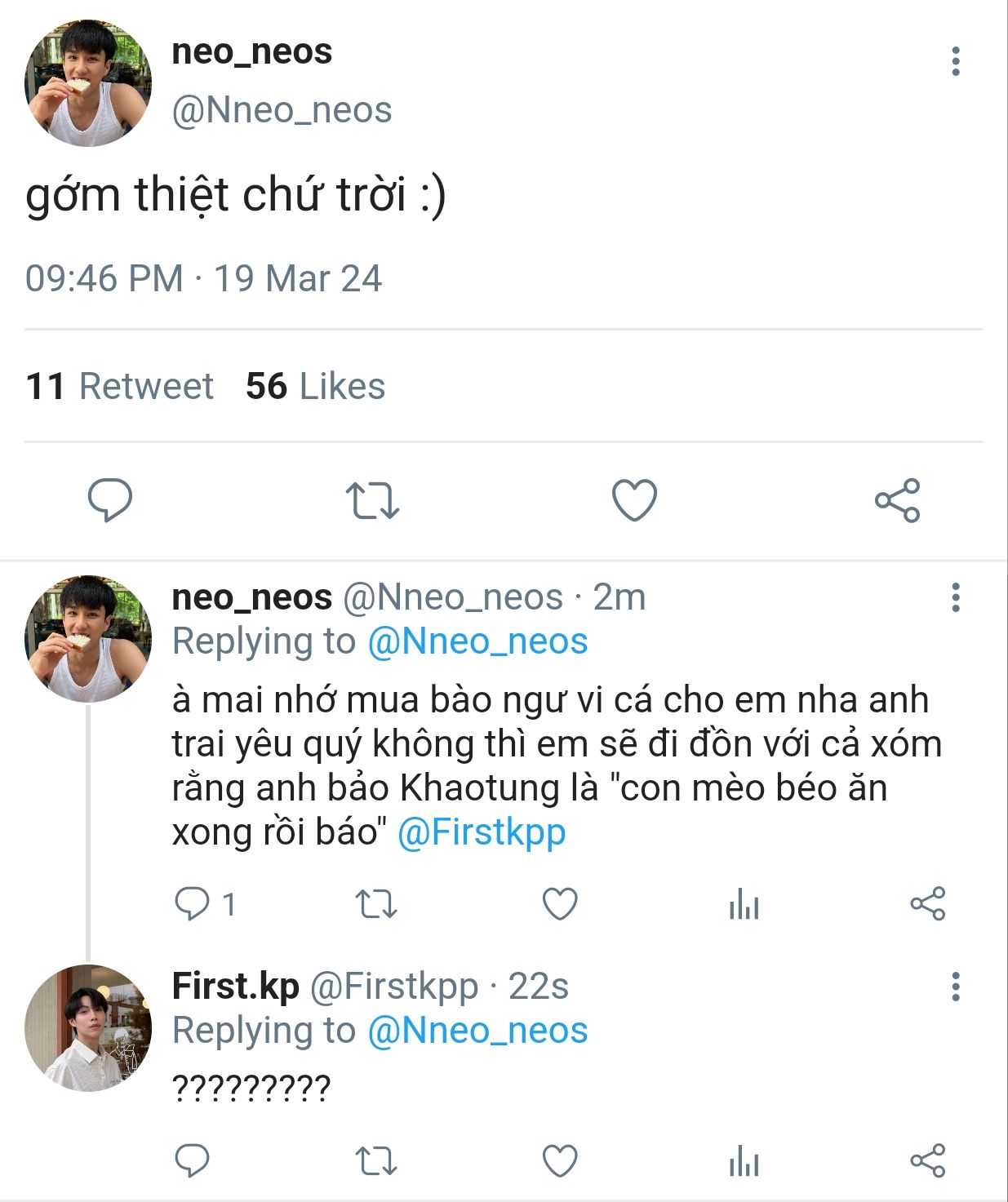The width and height of the screenshot is (1008, 1202).
Task: Share the First.kp reply
Action: [x=927, y=1160]
